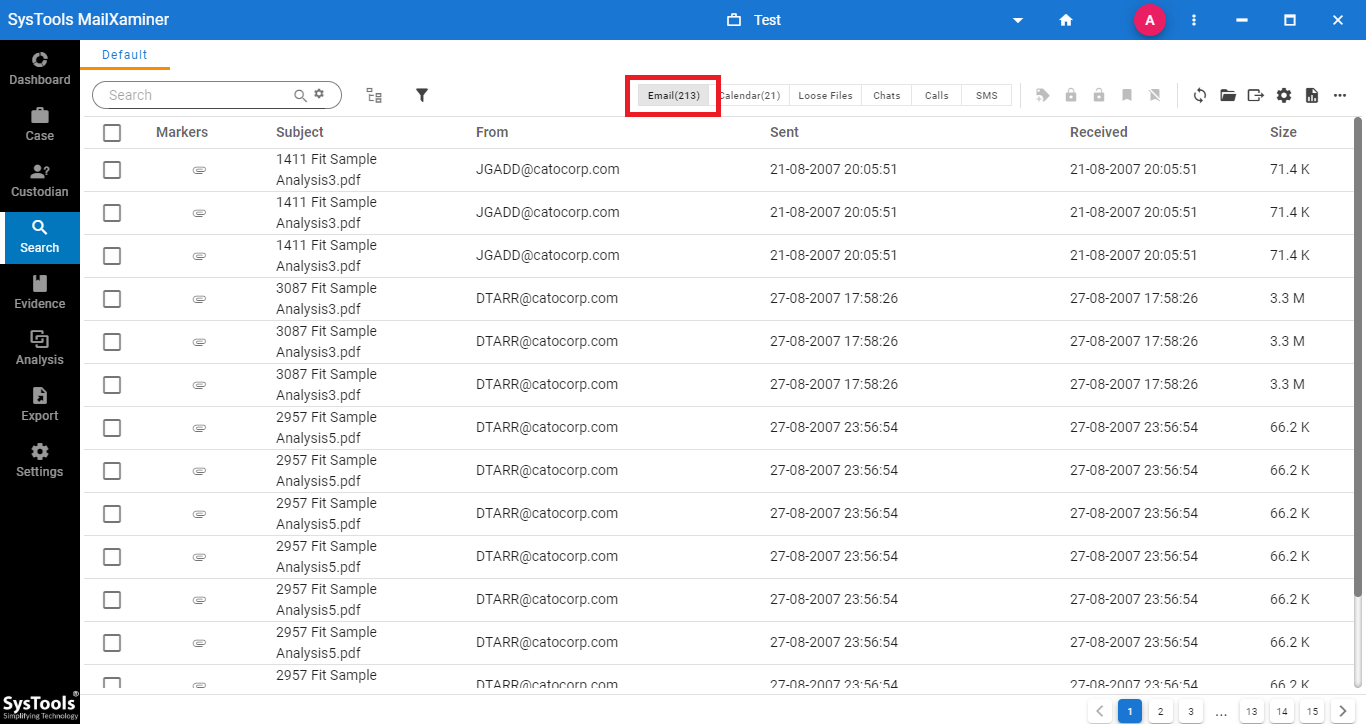Check the first 2957 Fit Sample Analysis5.pdf row

pos(112,428)
